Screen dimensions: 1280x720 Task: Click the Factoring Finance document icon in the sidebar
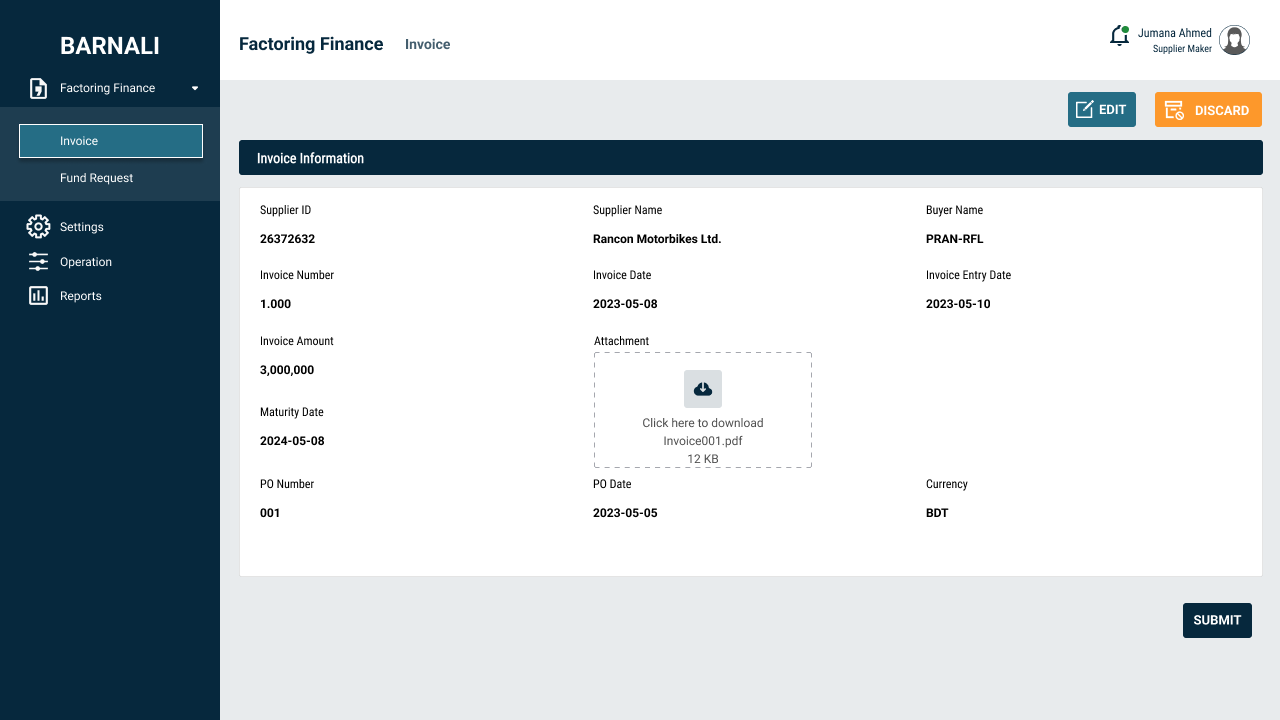click(x=38, y=88)
